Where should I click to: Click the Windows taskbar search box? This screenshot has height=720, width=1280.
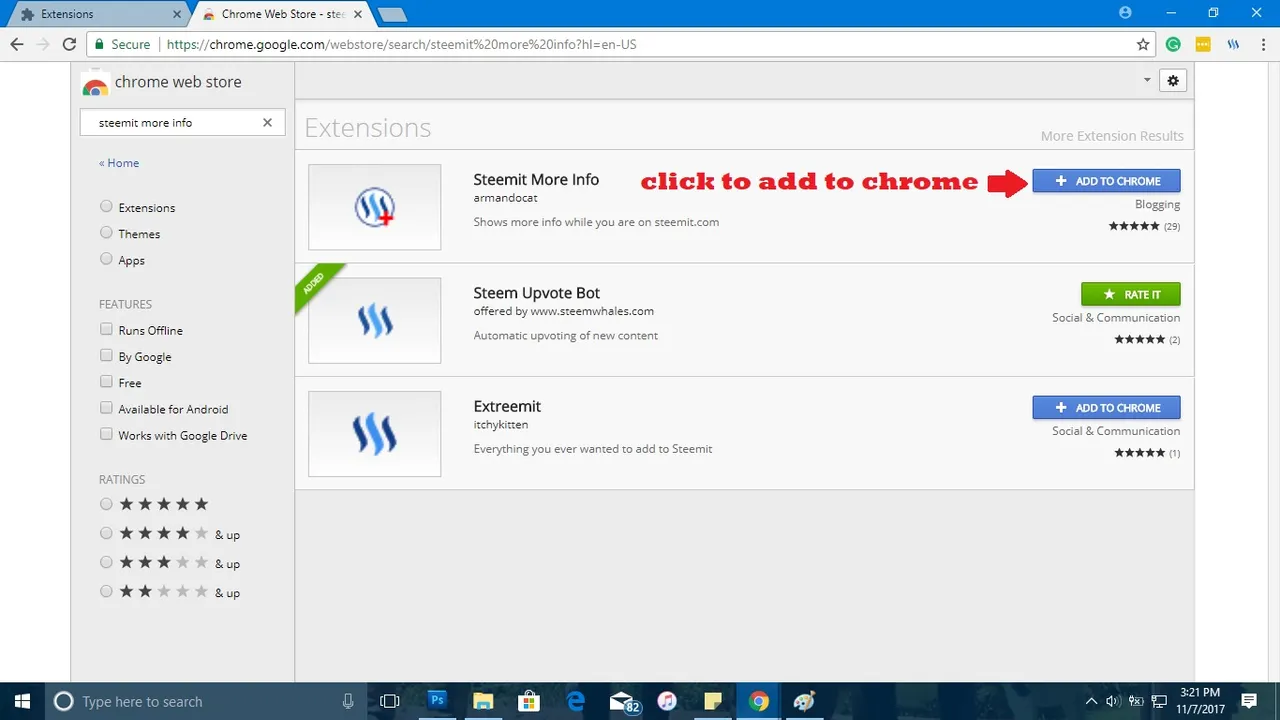(204, 701)
